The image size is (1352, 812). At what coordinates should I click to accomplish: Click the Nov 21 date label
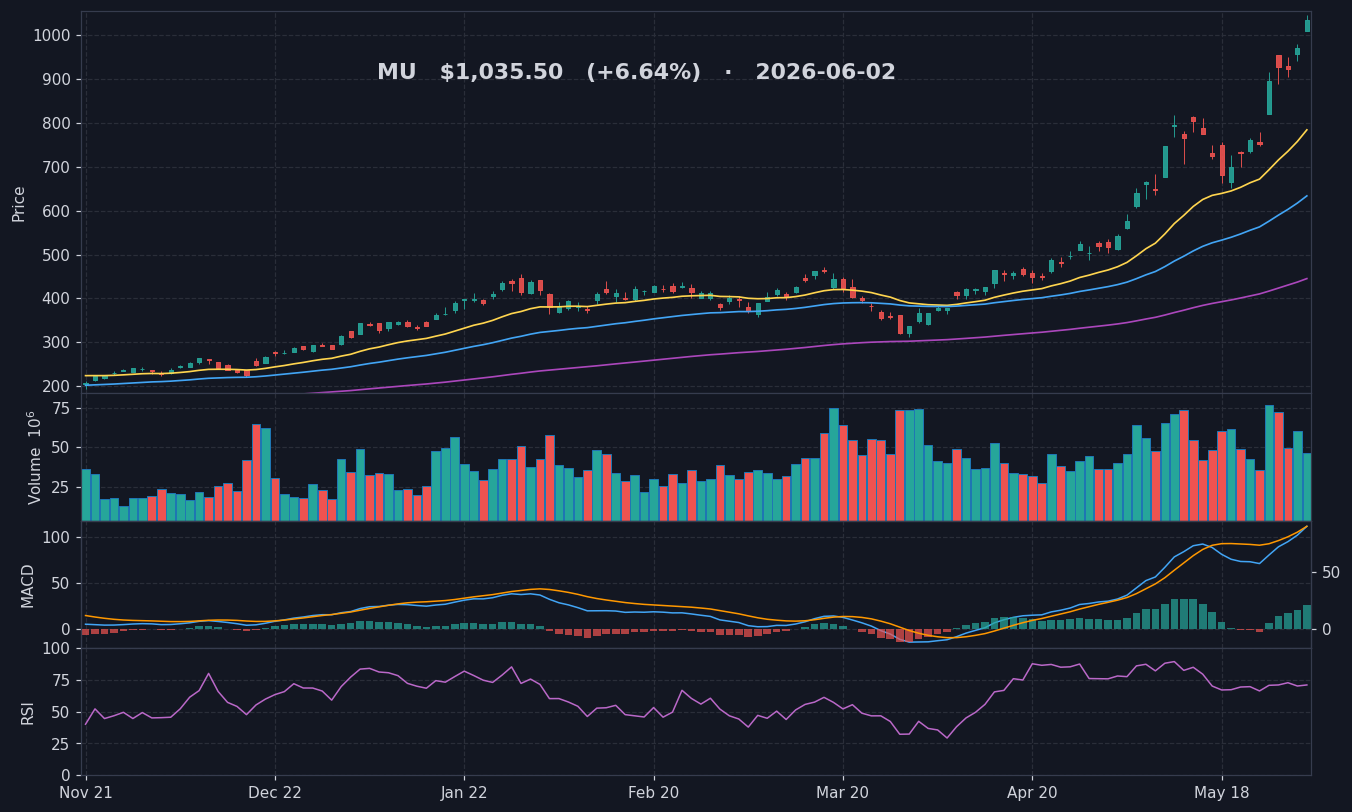[86, 794]
